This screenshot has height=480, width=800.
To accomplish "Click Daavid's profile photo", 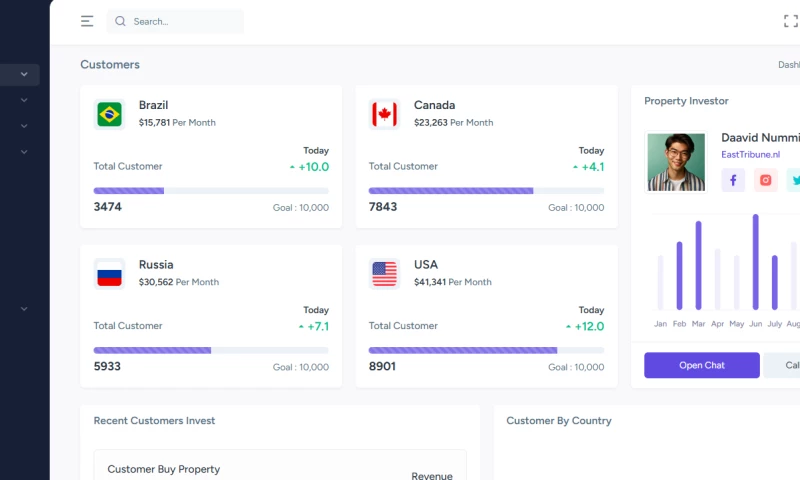I will (x=676, y=162).
